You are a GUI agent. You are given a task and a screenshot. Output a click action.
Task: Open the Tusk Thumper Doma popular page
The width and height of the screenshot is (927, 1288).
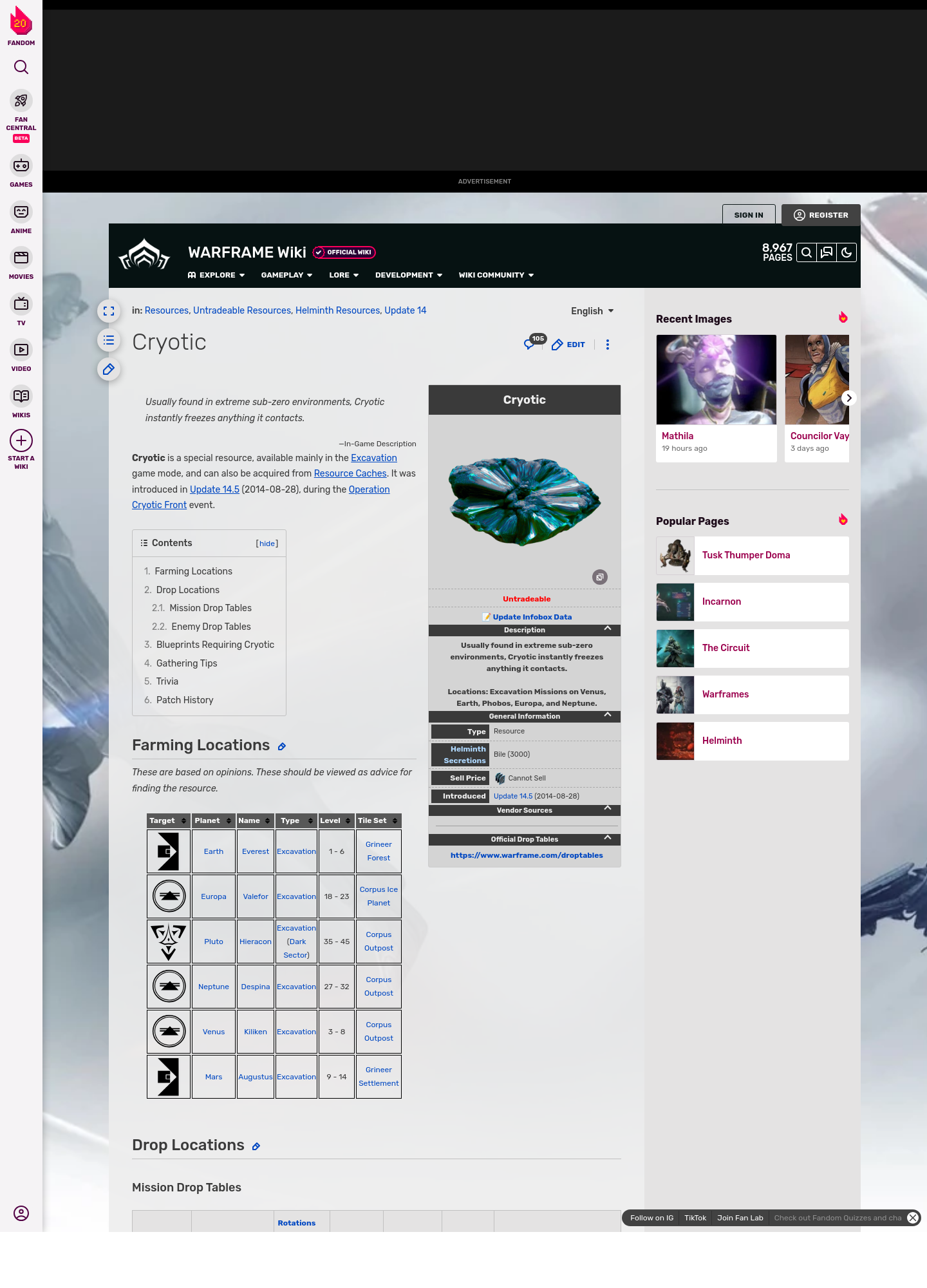point(753,555)
